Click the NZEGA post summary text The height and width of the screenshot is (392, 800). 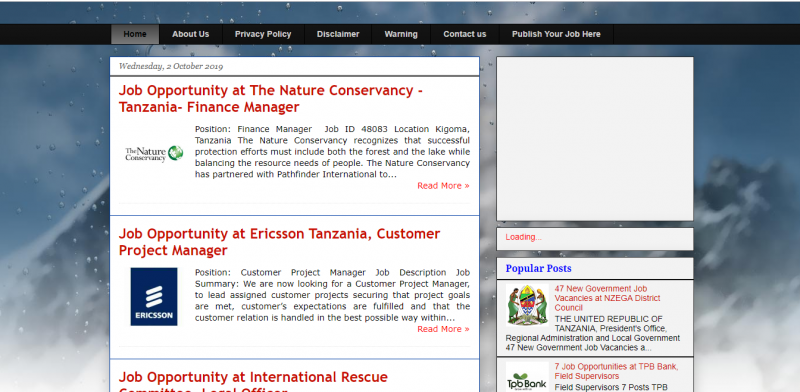click(592, 333)
